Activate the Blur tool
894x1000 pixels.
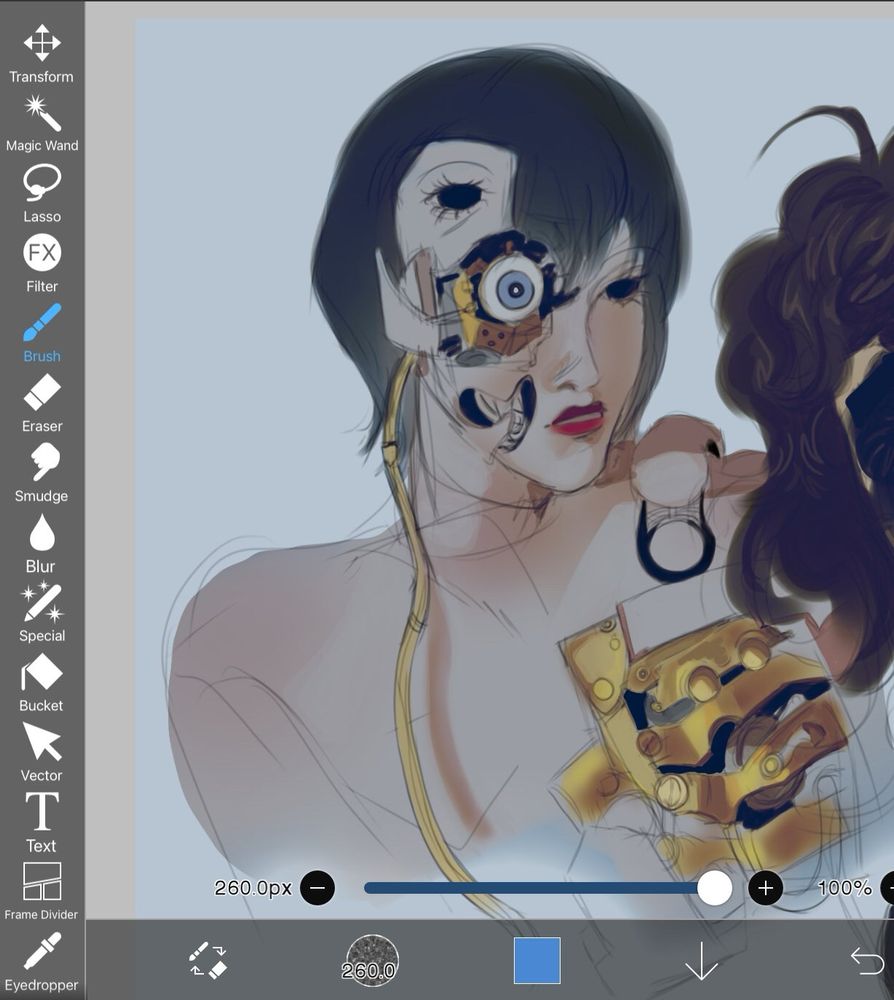pyautogui.click(x=41, y=543)
